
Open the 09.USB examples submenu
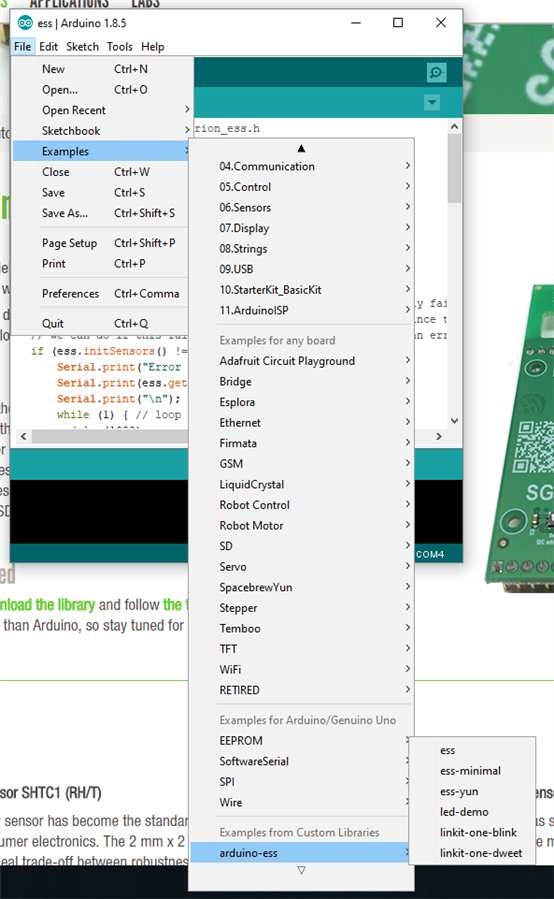point(301,269)
